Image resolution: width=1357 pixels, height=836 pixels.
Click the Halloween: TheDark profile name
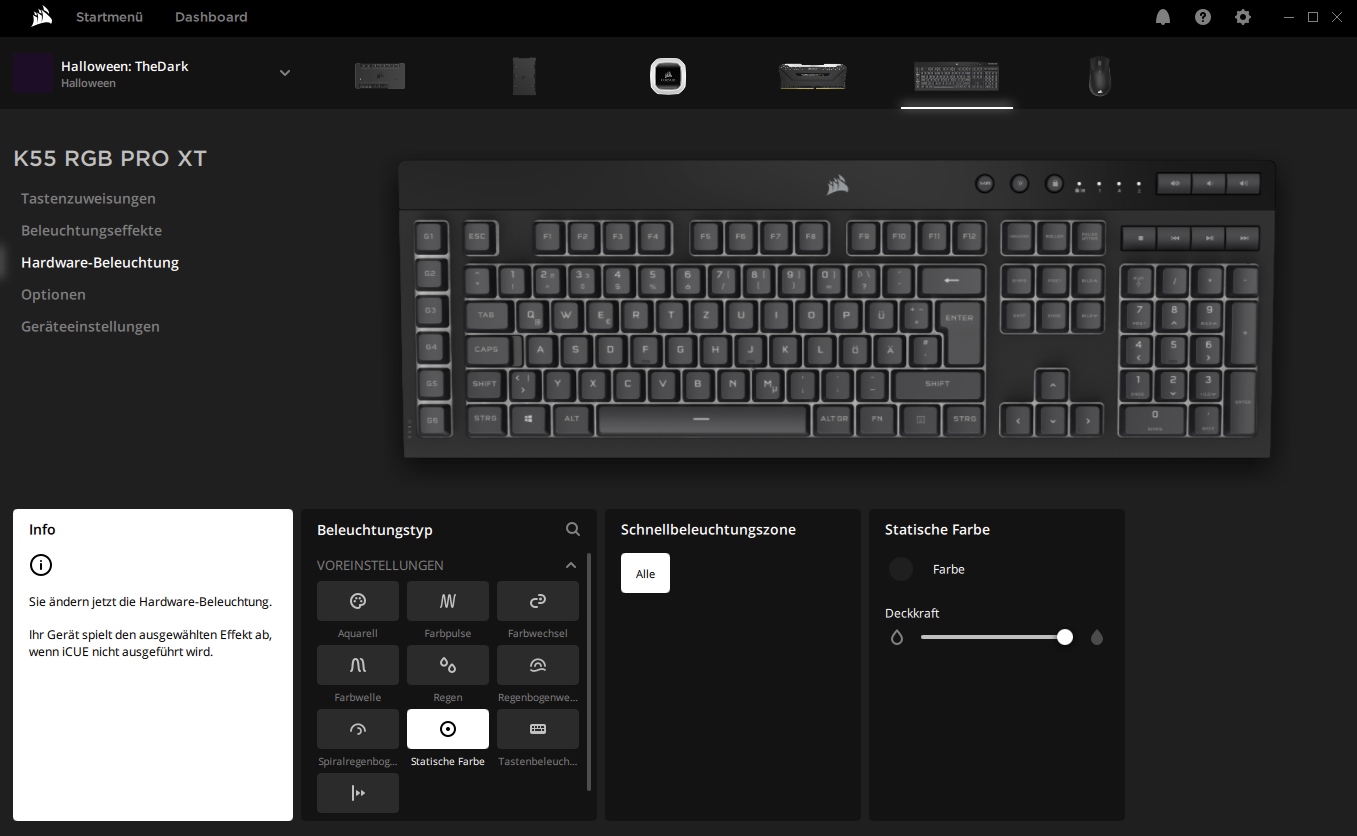tap(125, 66)
